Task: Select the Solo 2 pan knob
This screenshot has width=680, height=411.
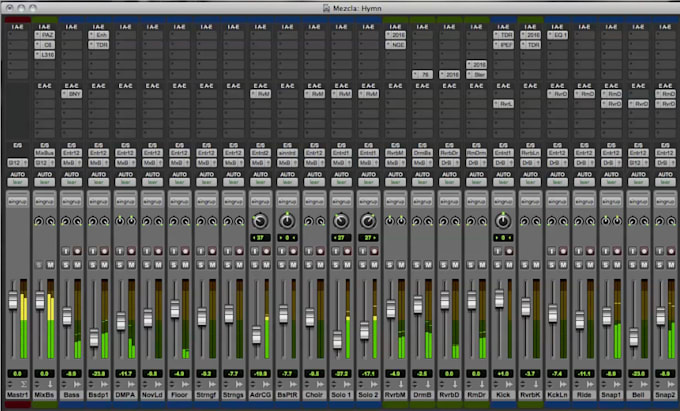Action: [x=368, y=221]
